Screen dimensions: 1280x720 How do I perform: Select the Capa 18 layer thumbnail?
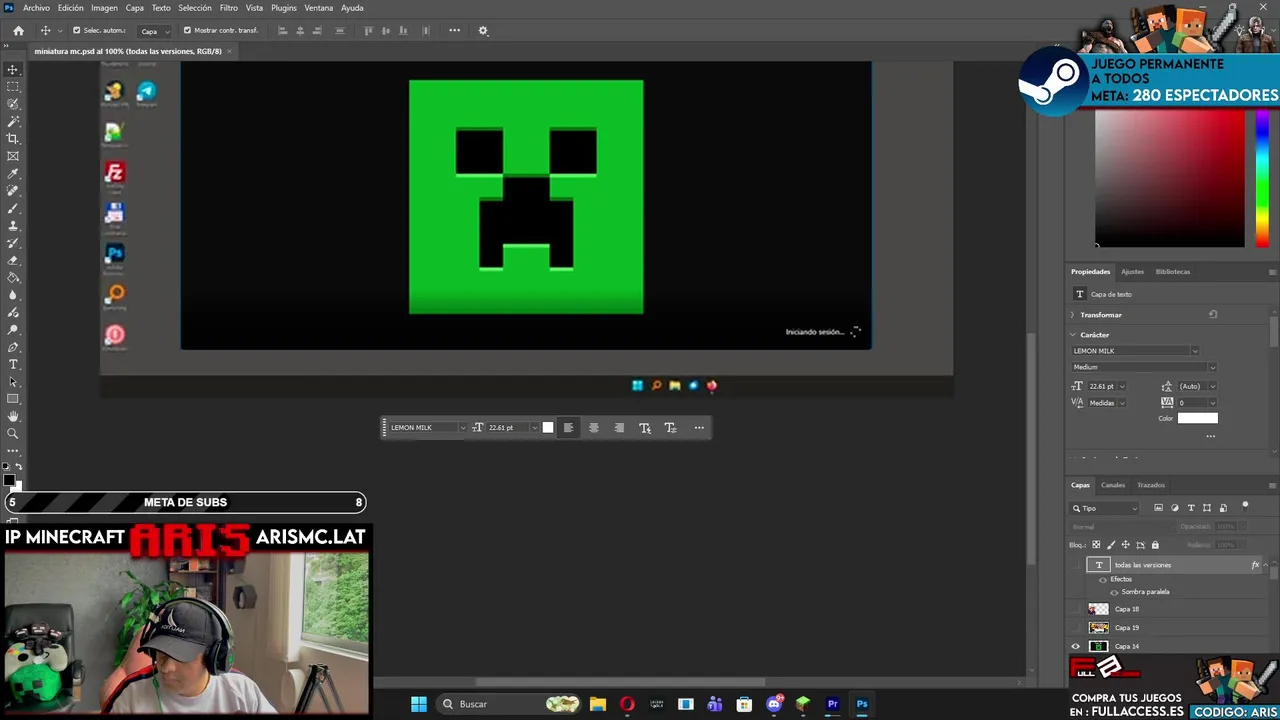click(x=1099, y=609)
